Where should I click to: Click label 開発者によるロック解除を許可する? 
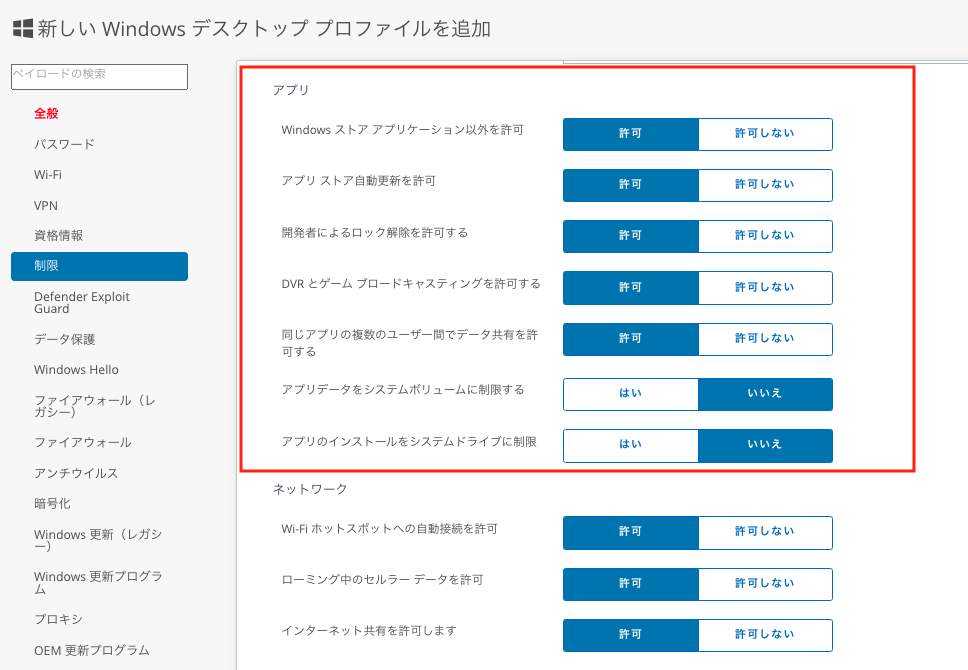(x=375, y=232)
